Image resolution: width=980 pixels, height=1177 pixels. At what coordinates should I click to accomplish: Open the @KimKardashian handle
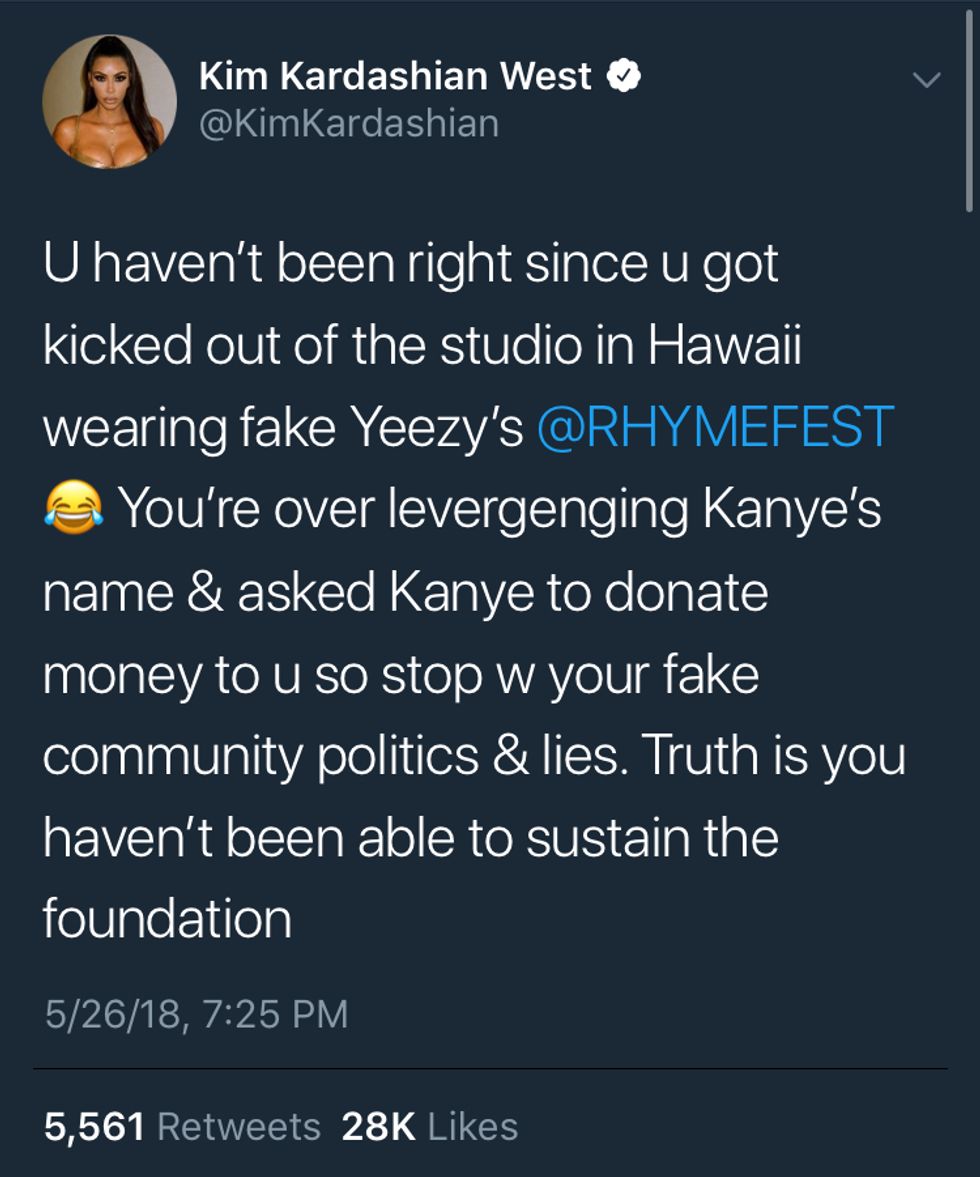coord(348,123)
